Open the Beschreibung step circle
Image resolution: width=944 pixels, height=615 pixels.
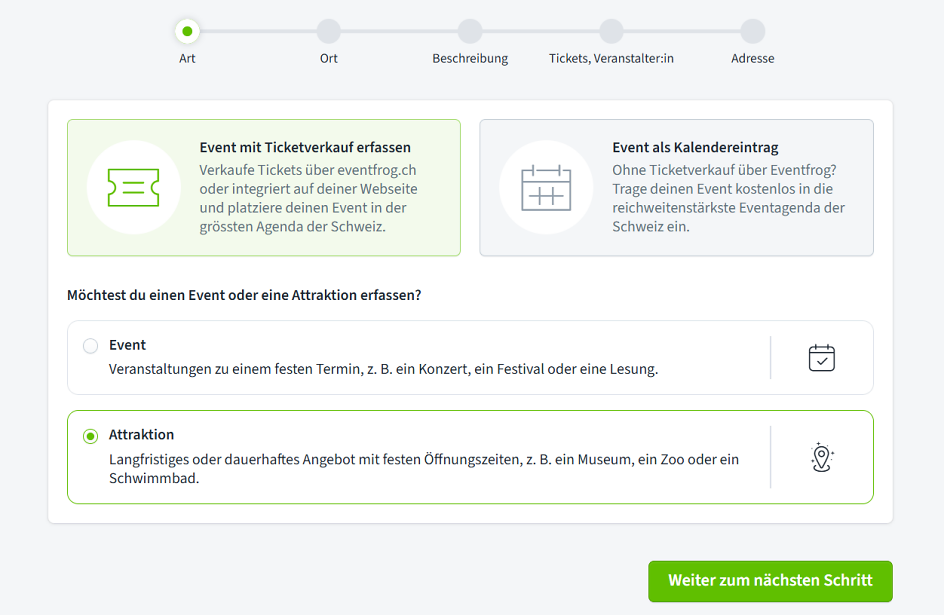tap(470, 31)
